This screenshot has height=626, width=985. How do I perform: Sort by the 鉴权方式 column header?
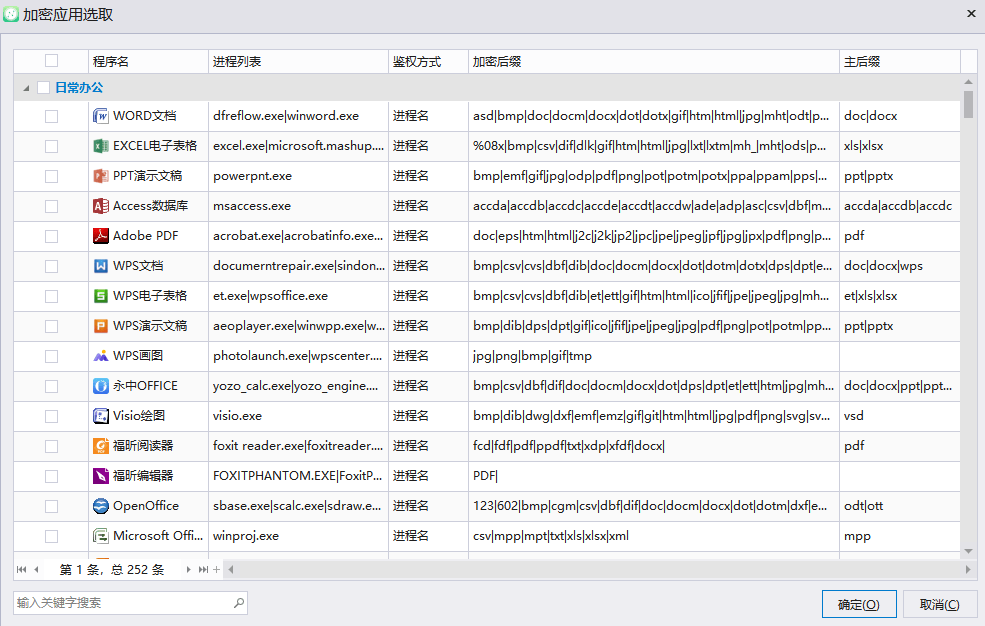(x=428, y=62)
